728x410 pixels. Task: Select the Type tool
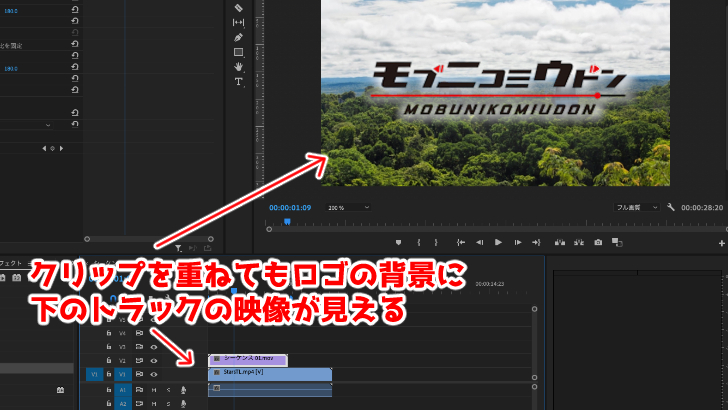tap(238, 82)
